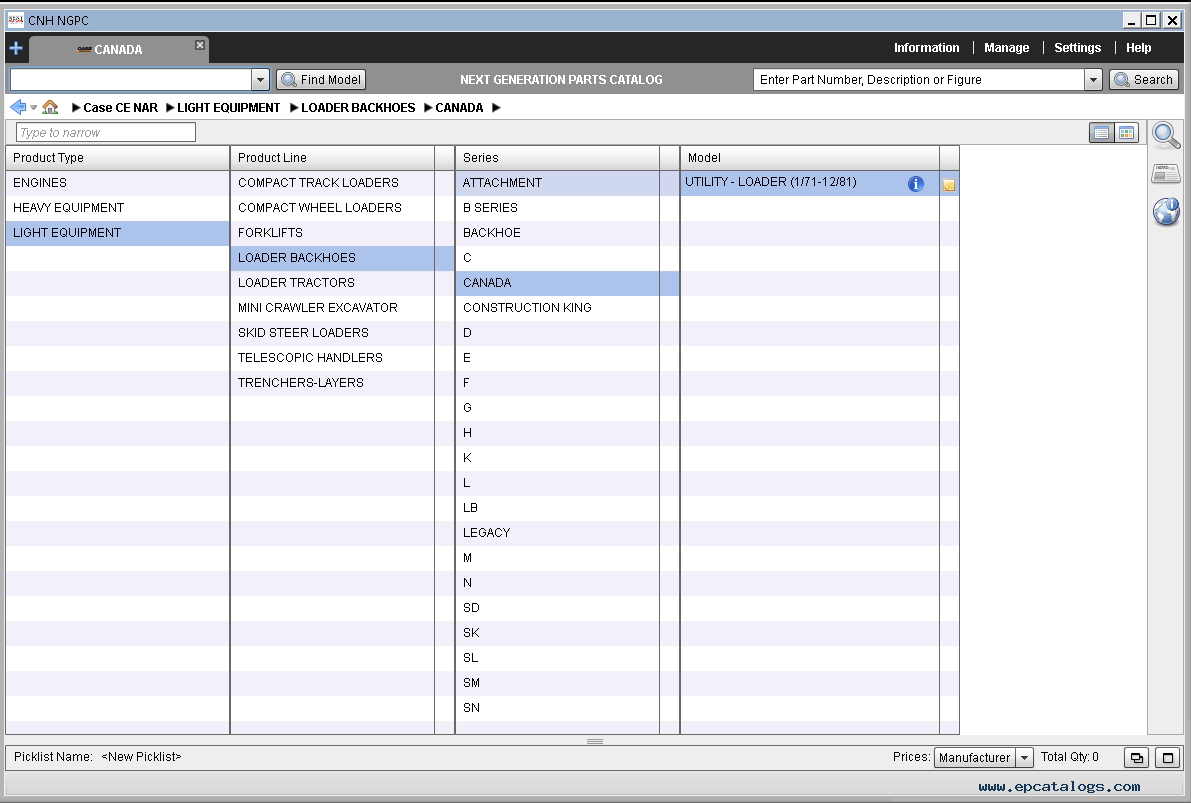The height and width of the screenshot is (803, 1191).
Task: Click the Find Model button
Action: 321,80
